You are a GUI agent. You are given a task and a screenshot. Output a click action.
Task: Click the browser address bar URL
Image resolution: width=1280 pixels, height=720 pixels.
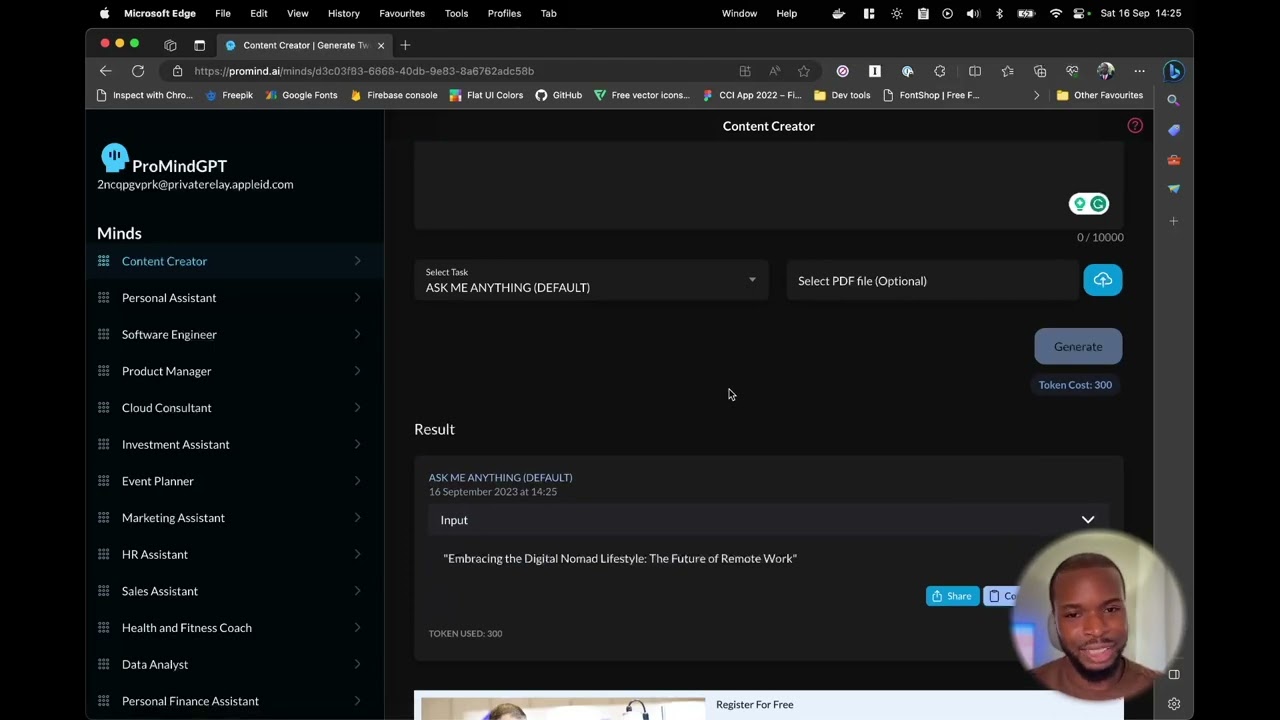(364, 71)
